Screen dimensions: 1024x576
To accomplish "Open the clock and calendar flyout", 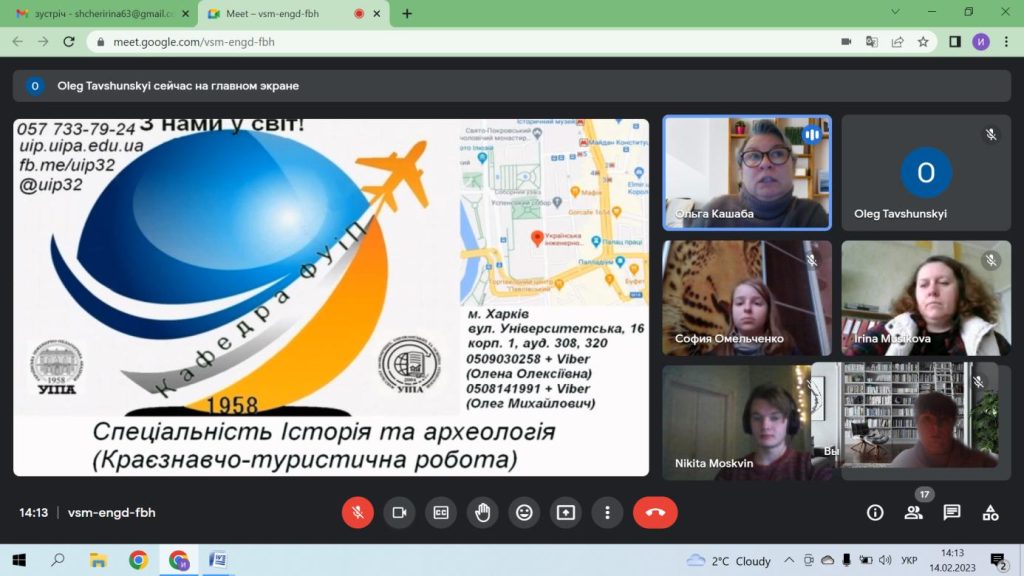I will pos(952,560).
